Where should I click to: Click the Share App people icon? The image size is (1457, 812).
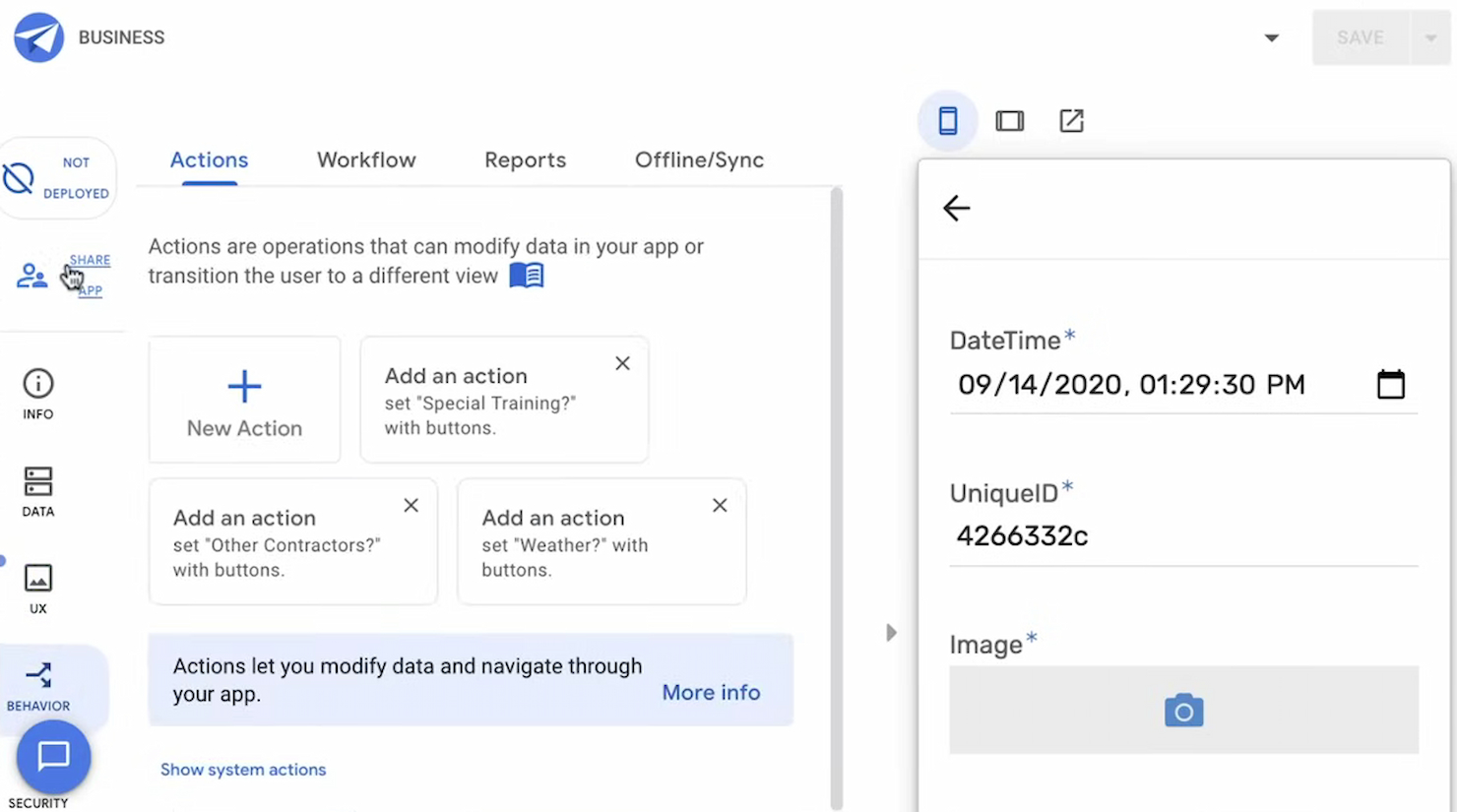[32, 276]
